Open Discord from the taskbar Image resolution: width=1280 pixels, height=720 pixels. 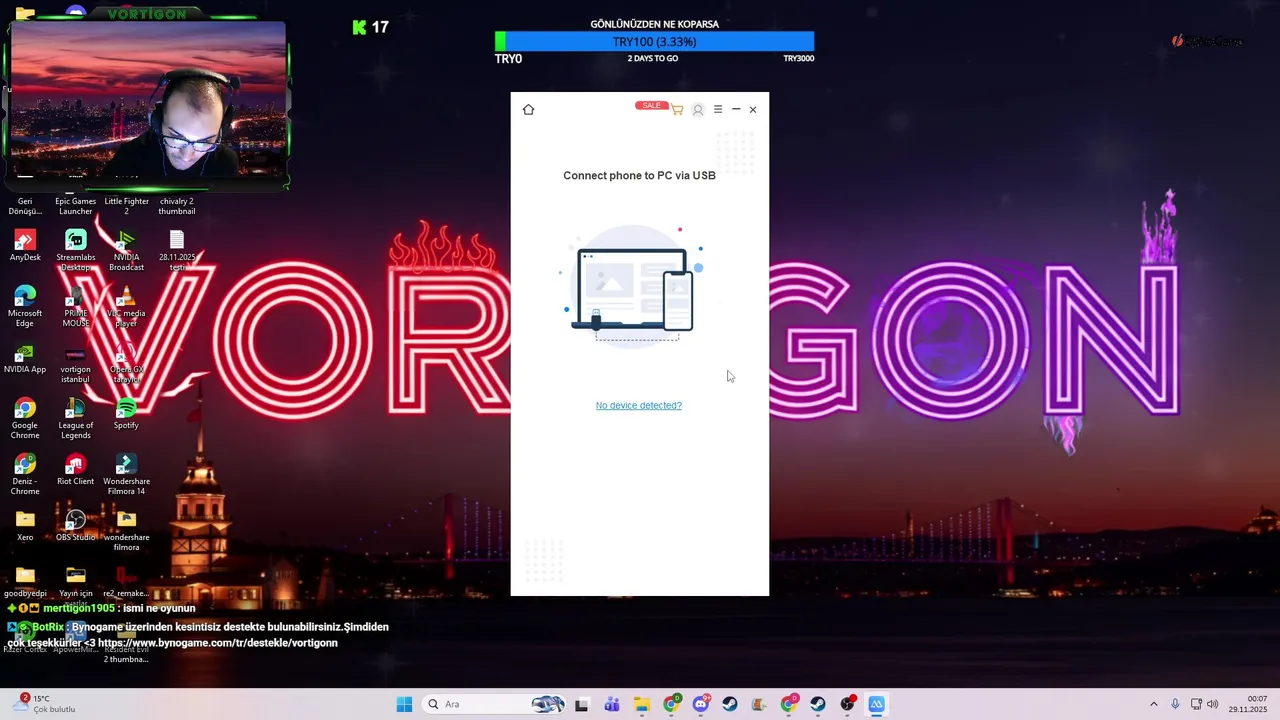click(x=701, y=704)
